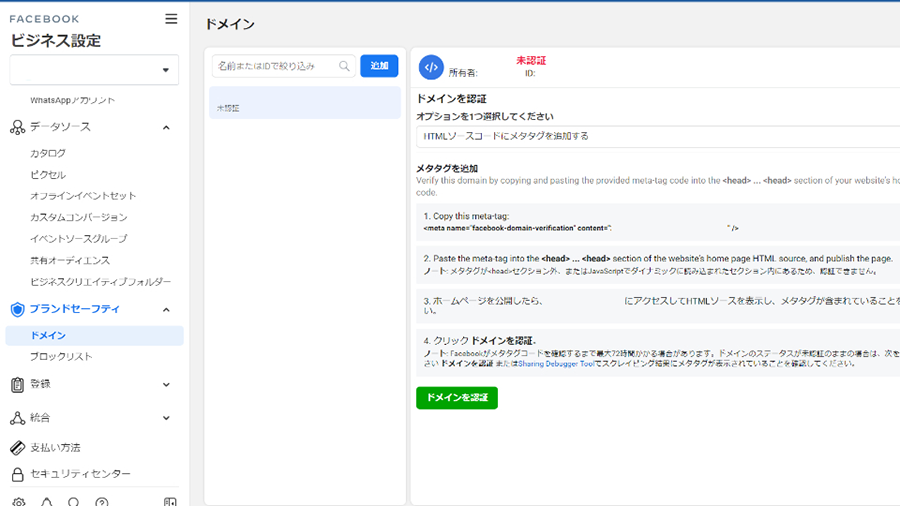Click the ドメイン page heading
Viewport: 900px width, 506px height.
click(230, 24)
